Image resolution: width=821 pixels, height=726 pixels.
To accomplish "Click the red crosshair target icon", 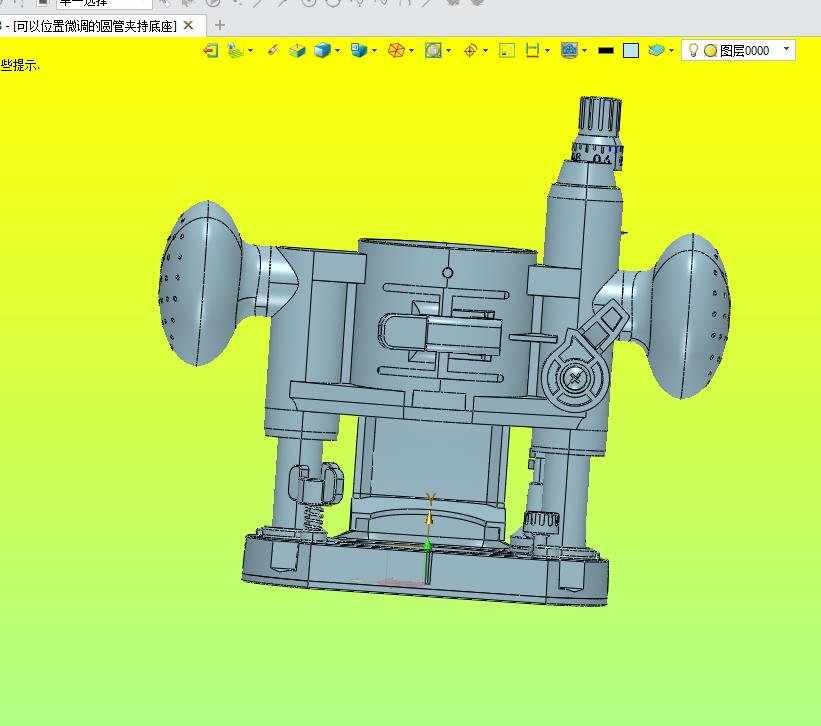I will tap(470, 50).
